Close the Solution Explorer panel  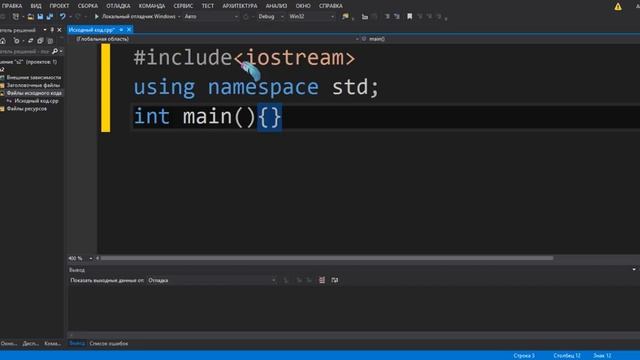59,30
